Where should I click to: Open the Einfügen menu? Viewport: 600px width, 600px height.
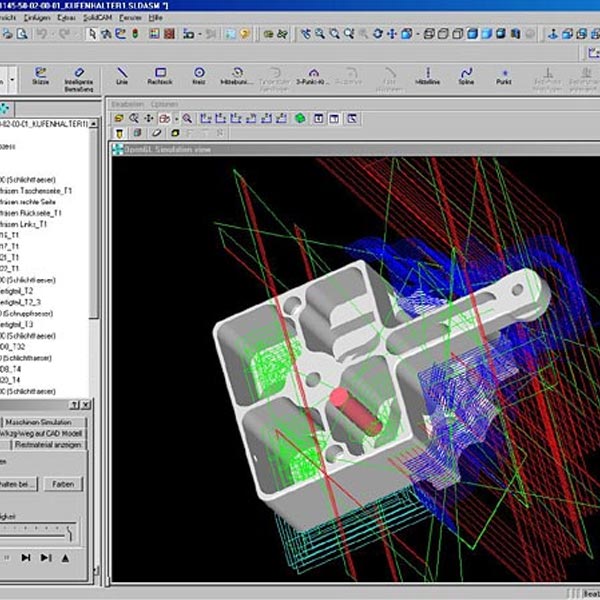coord(36,18)
